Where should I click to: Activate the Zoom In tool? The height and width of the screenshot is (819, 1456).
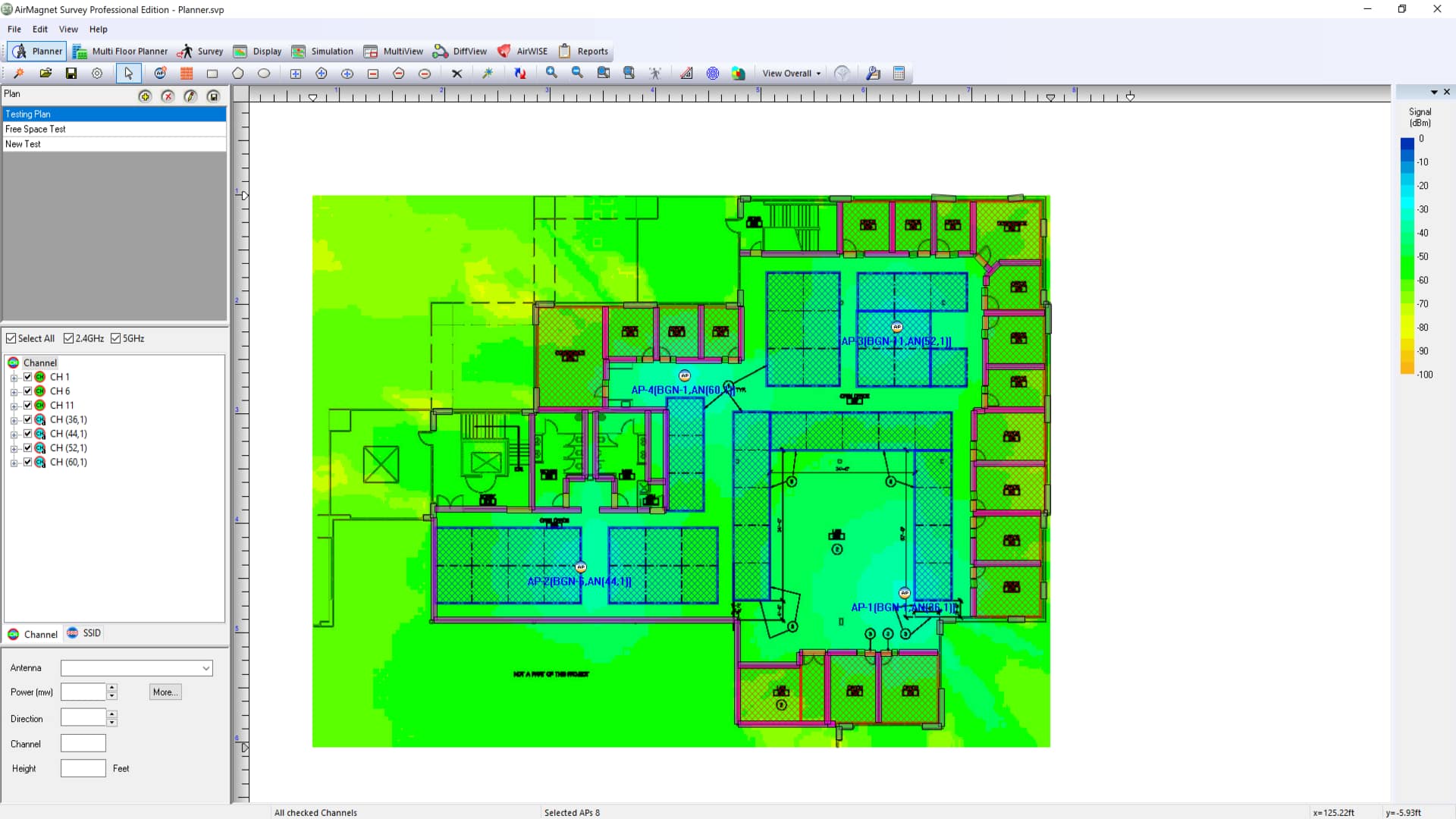coord(551,73)
